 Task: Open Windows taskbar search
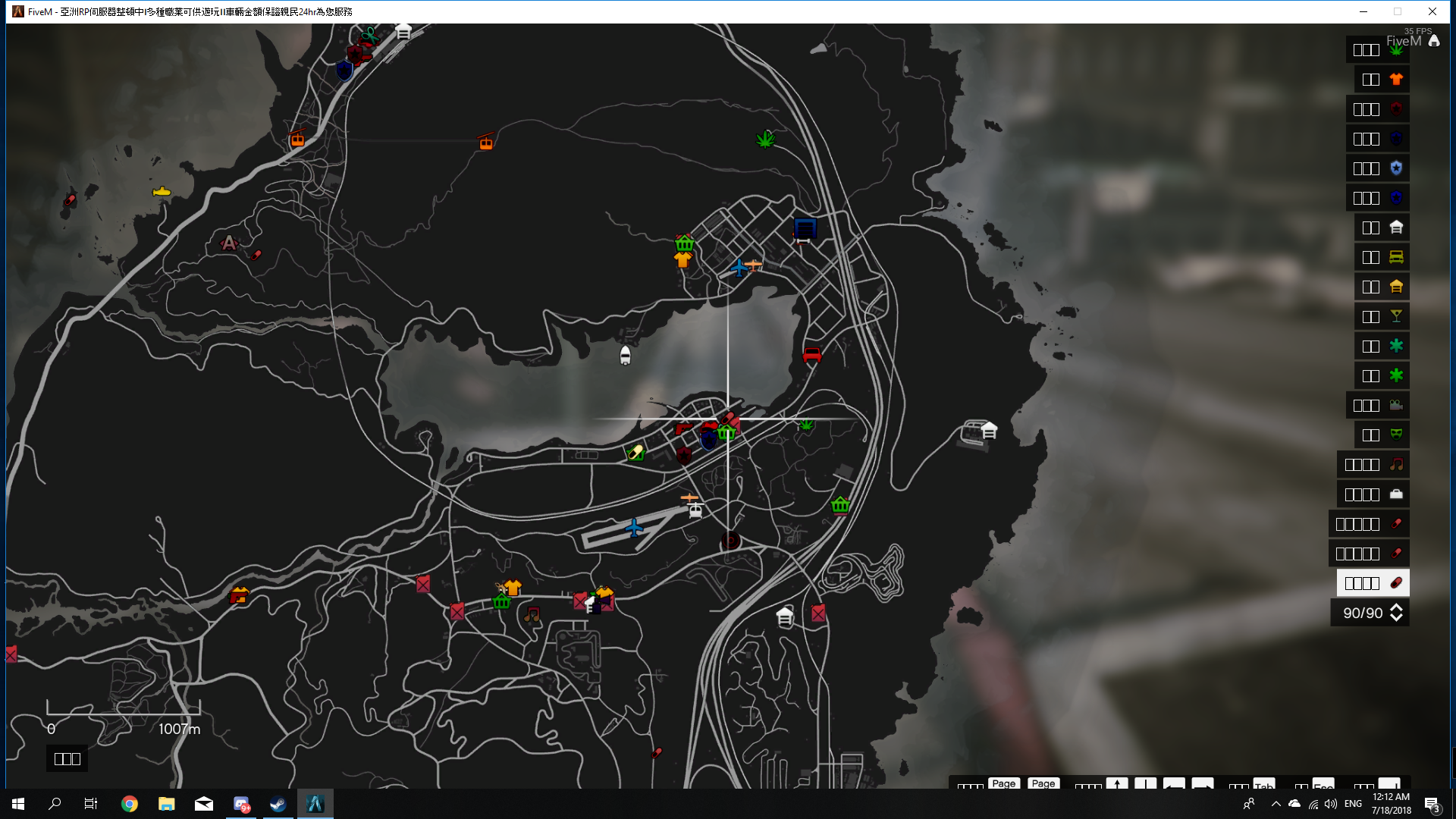pyautogui.click(x=55, y=804)
